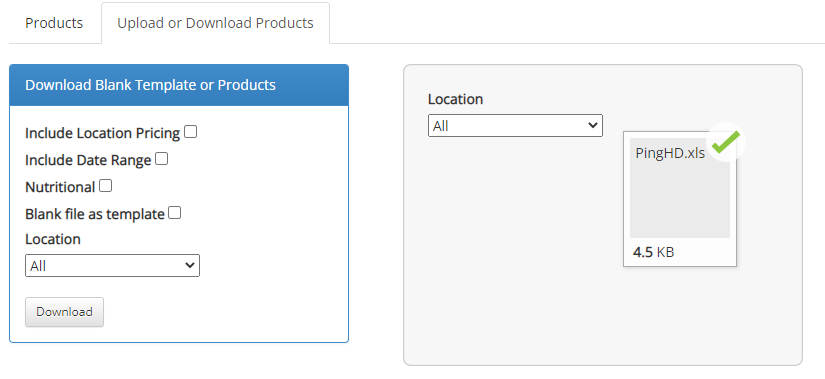The height and width of the screenshot is (379, 825).
Task: Click the gray preview area of PingHD.xls
Action: coord(680,200)
